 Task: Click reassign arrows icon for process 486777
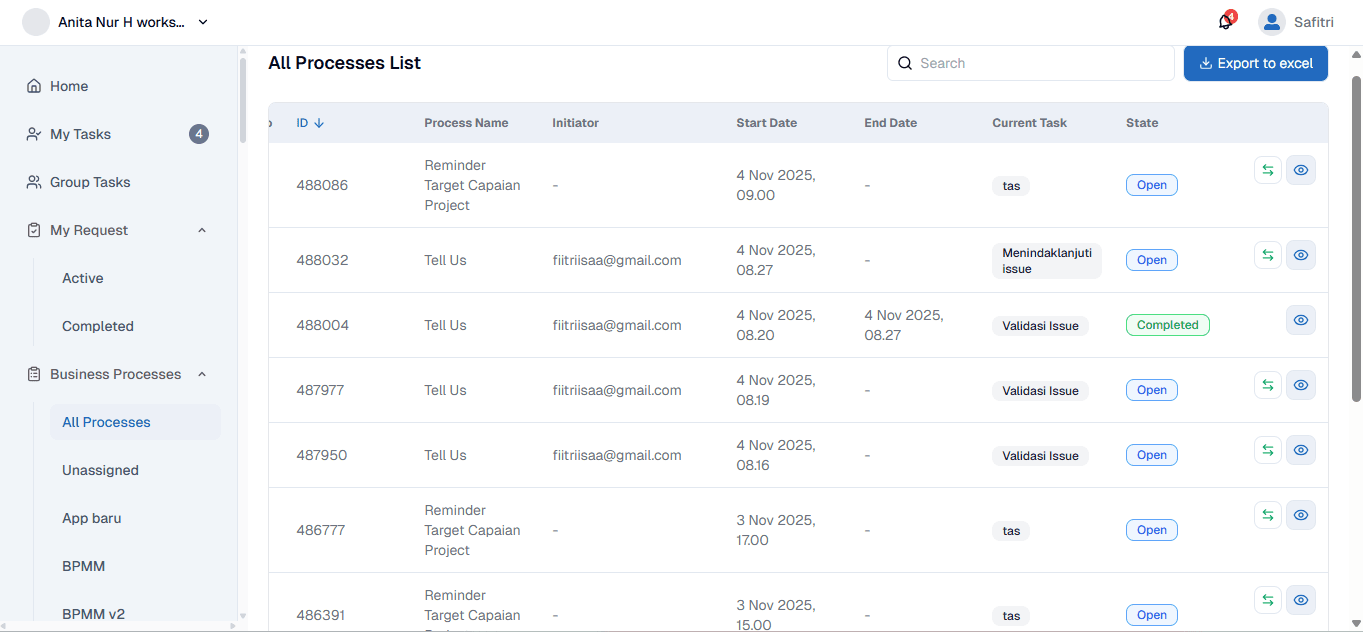(1267, 515)
